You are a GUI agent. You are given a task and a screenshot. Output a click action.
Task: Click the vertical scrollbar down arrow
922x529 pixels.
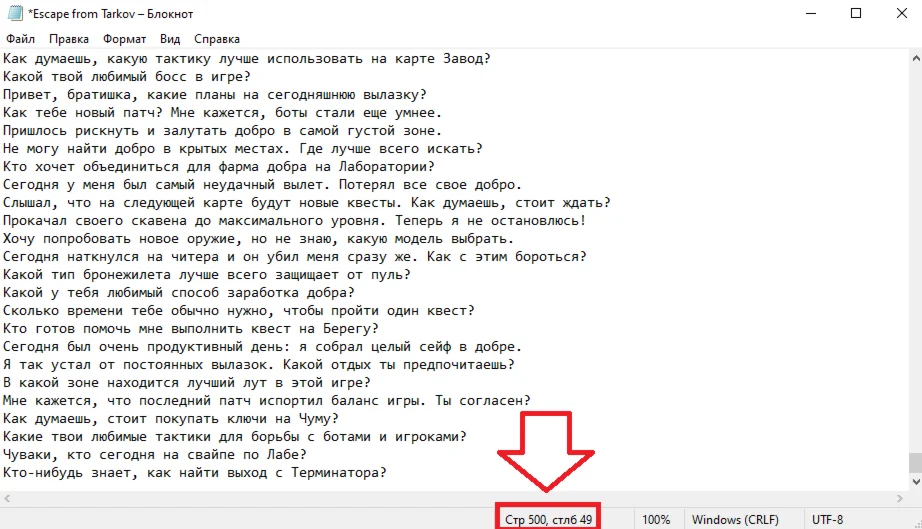pos(916,481)
